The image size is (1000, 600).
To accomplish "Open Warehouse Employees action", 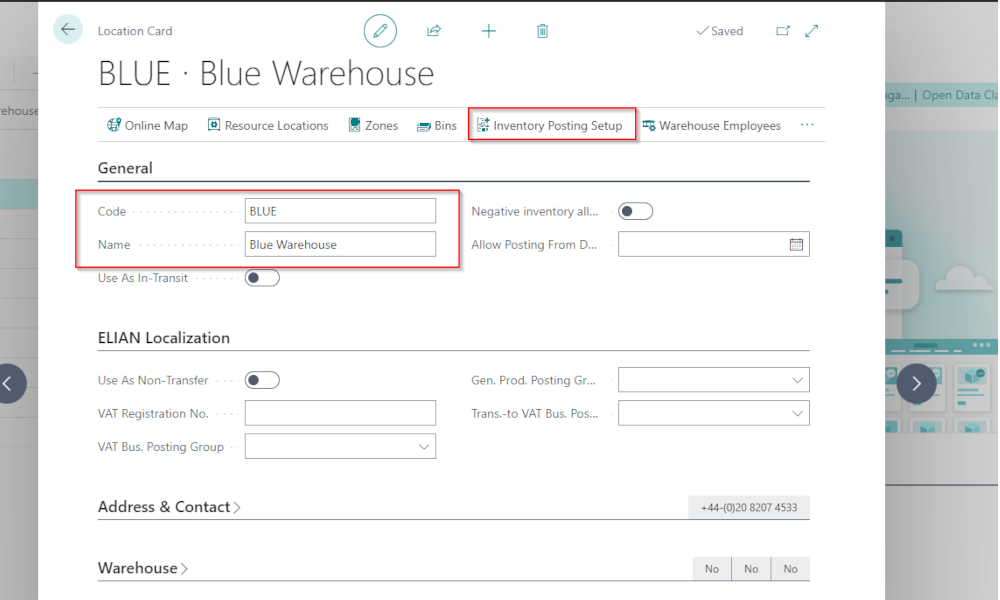I will pyautogui.click(x=711, y=126).
